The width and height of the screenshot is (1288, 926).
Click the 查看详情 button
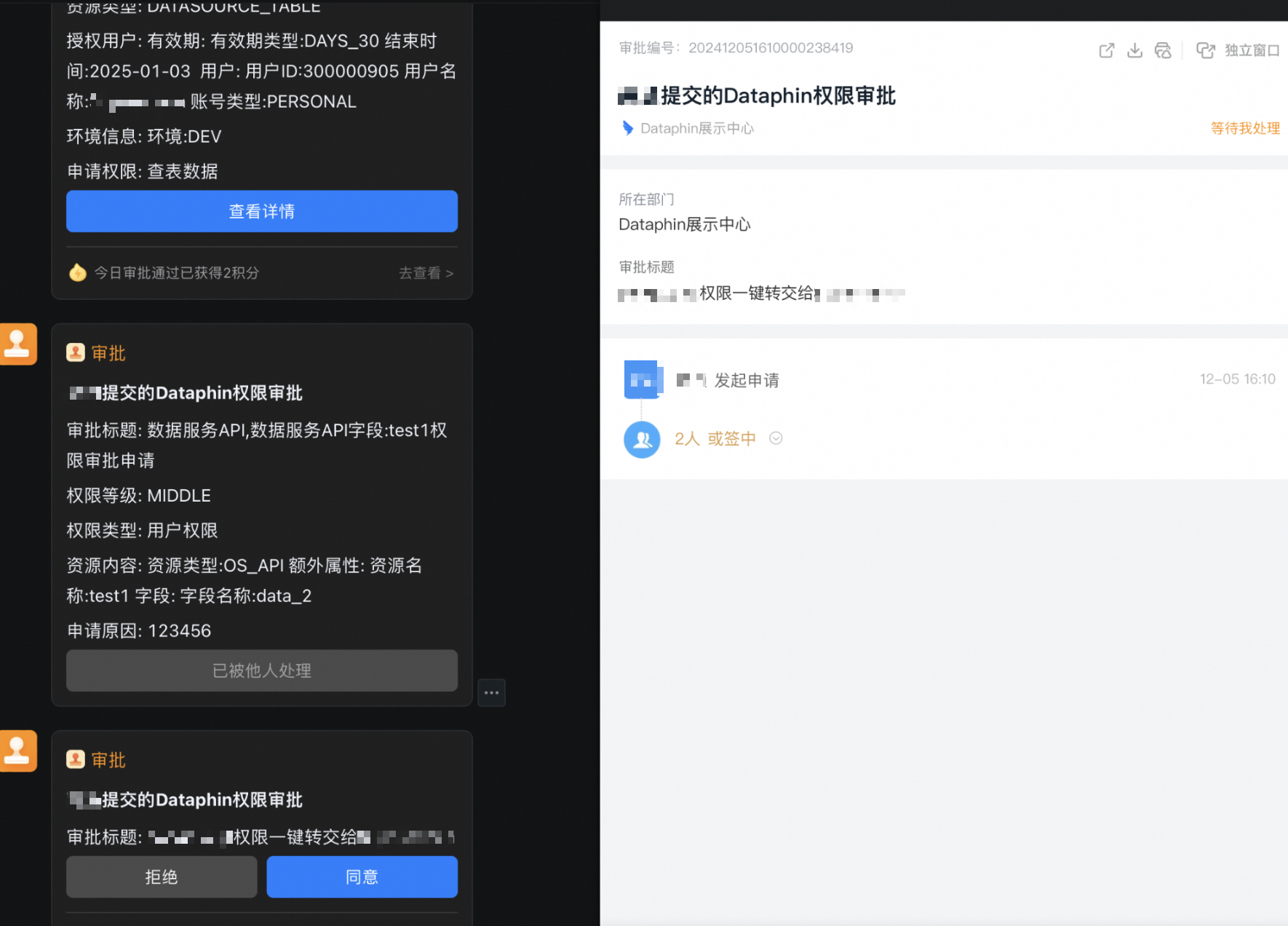(x=262, y=211)
